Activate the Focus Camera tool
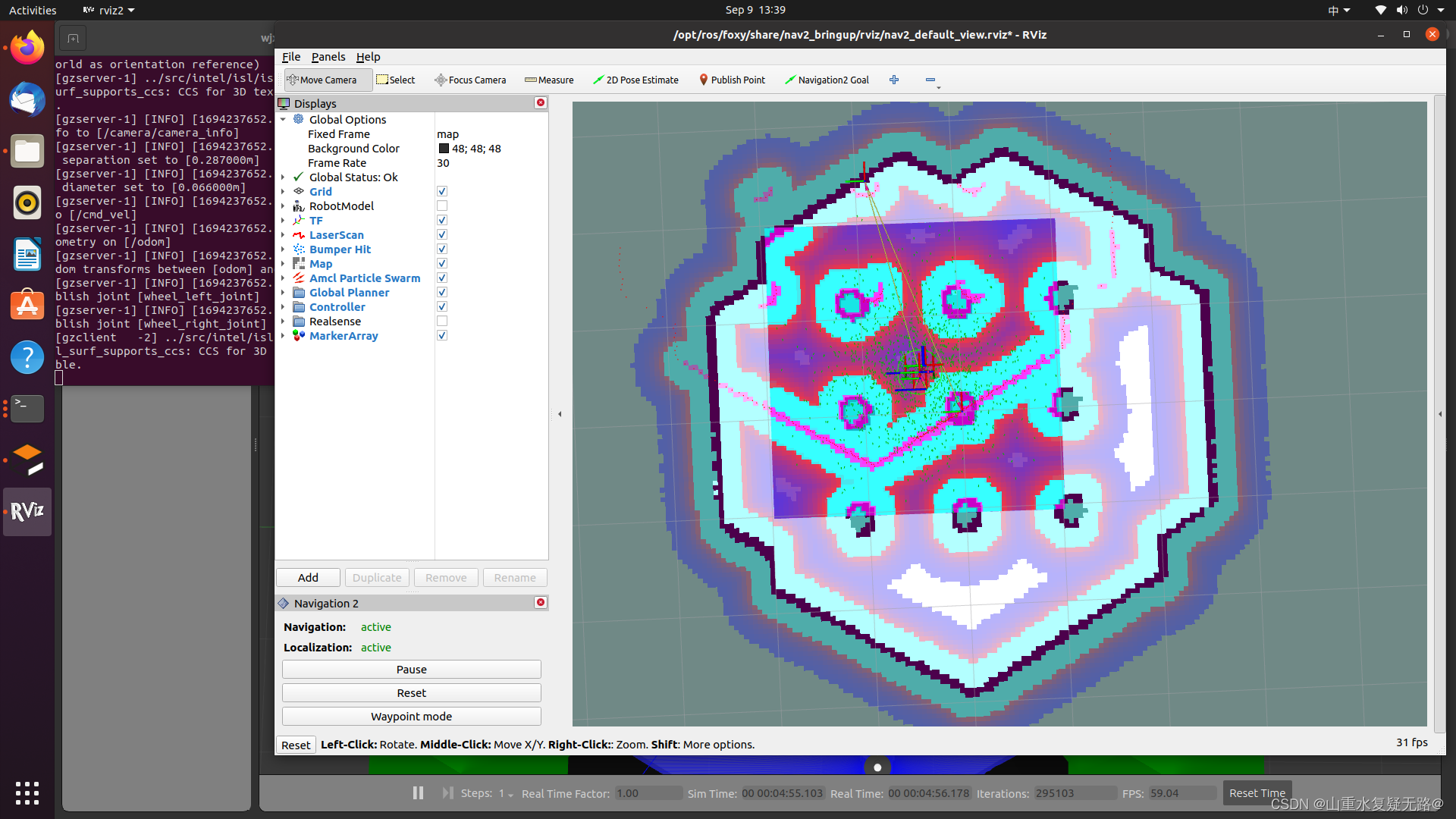This screenshot has width=1456, height=819. click(469, 80)
